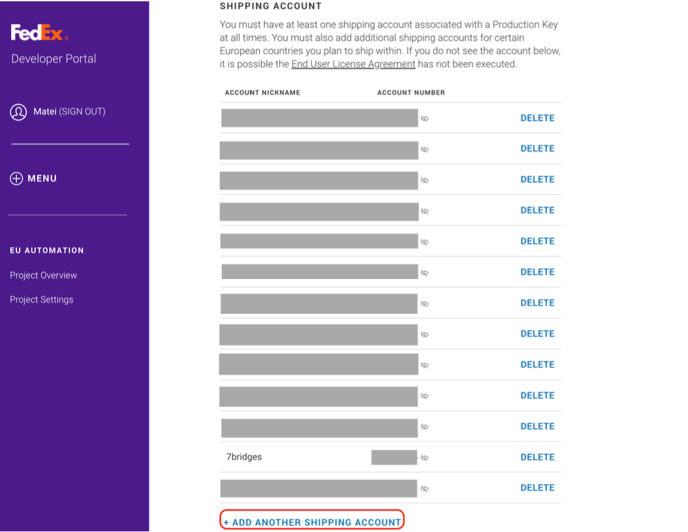
Task: Toggle visibility of the 7bridges account number
Action: (x=425, y=458)
